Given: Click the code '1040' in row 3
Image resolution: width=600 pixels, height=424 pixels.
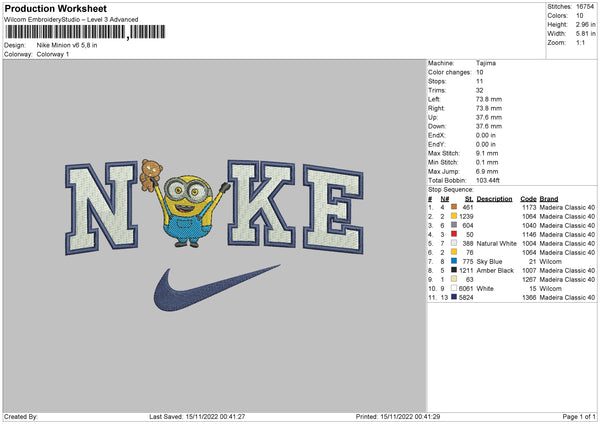Looking at the screenshot, I should (529, 225).
